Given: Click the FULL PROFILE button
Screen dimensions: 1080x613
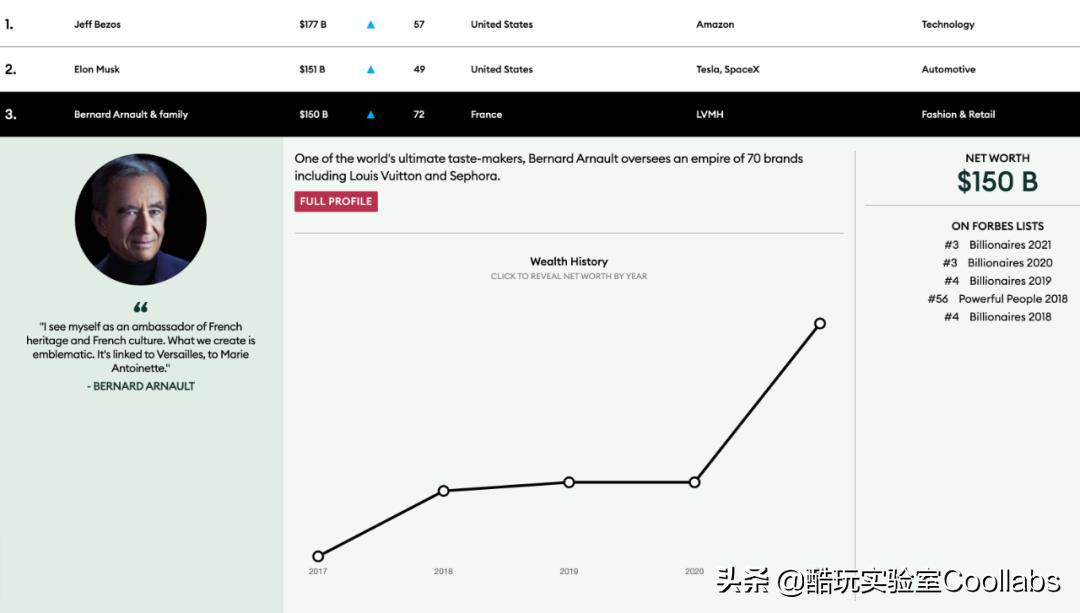Looking at the screenshot, I should click(335, 201).
